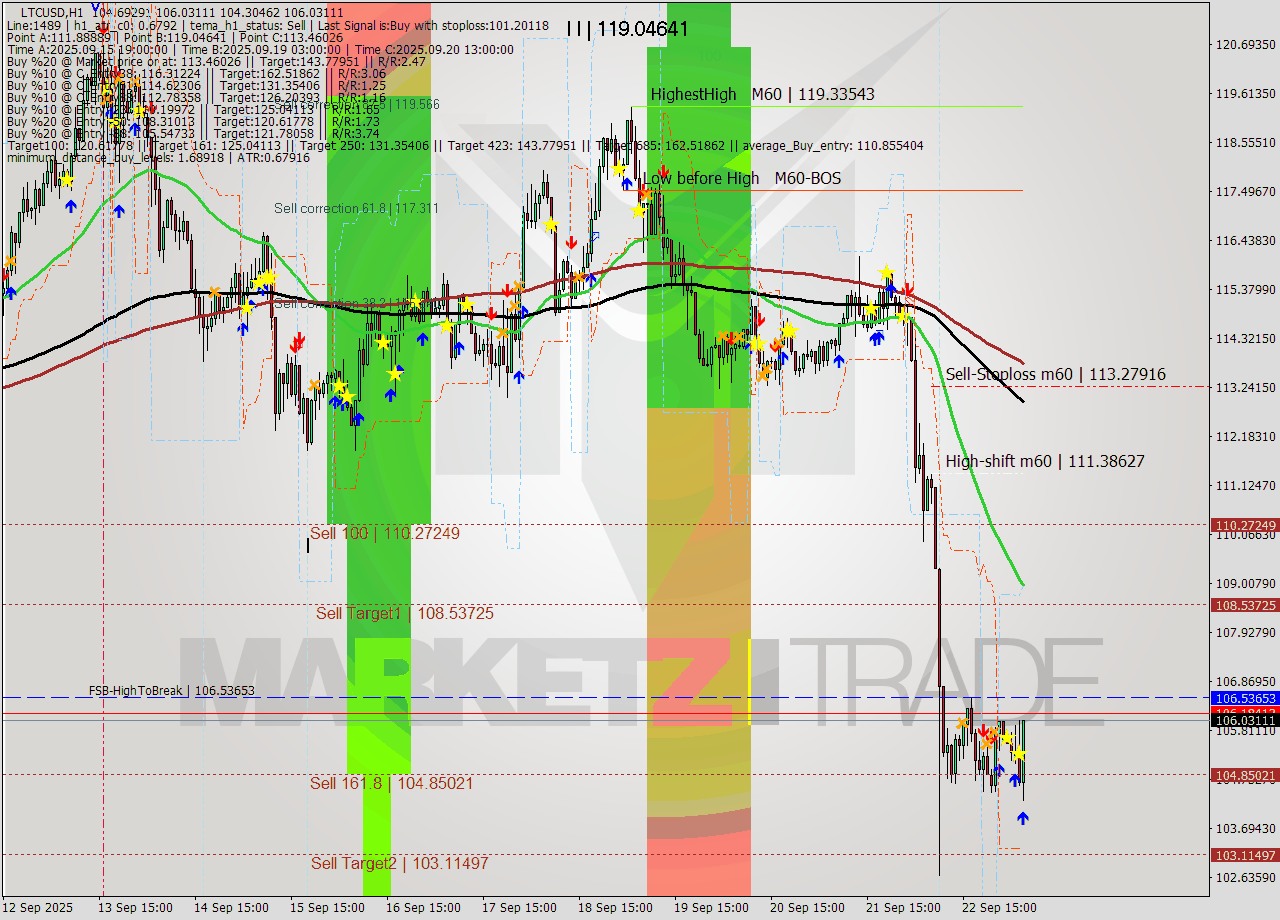The height and width of the screenshot is (920, 1280).
Task: Click the red sell arrow above the Low before High label
Action: pos(664,171)
